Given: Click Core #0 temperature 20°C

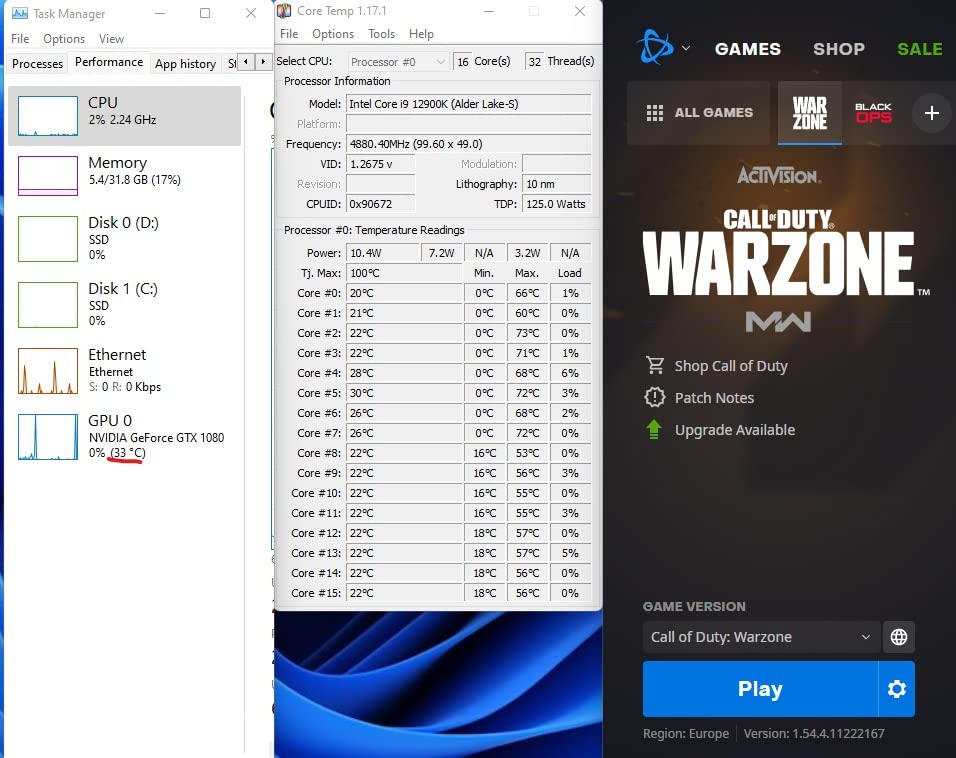Looking at the screenshot, I should (404, 293).
